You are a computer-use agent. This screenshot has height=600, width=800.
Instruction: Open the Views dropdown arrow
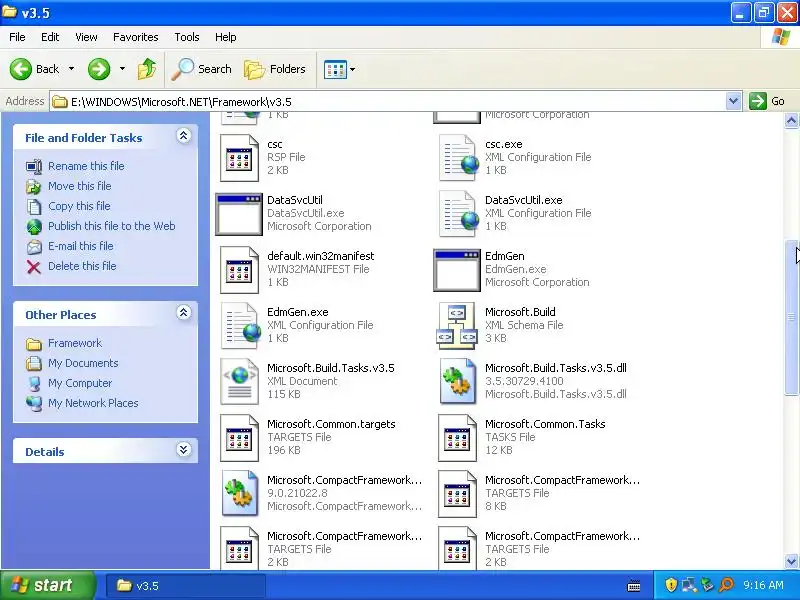point(353,69)
